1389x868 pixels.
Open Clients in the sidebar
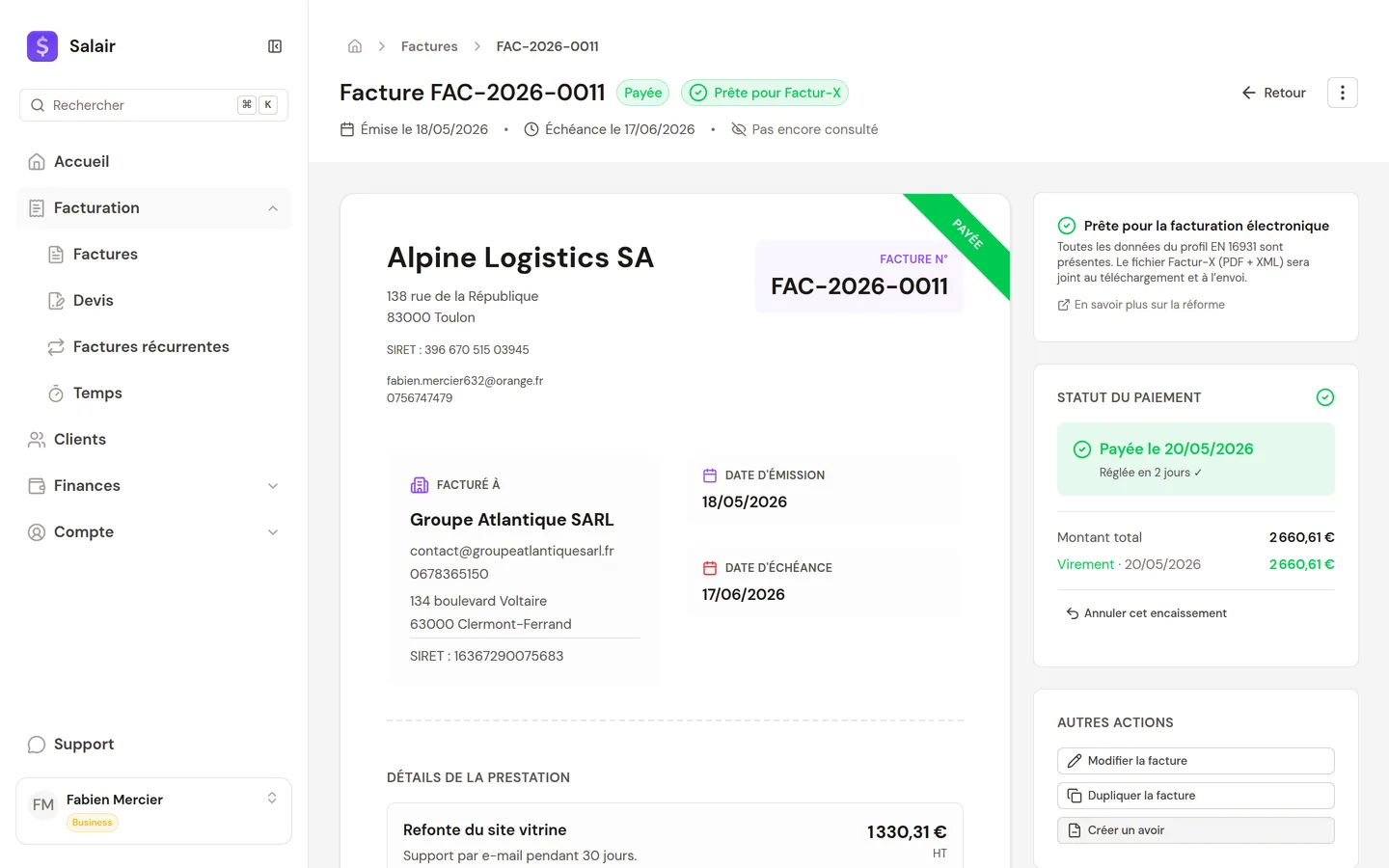[x=154, y=440]
